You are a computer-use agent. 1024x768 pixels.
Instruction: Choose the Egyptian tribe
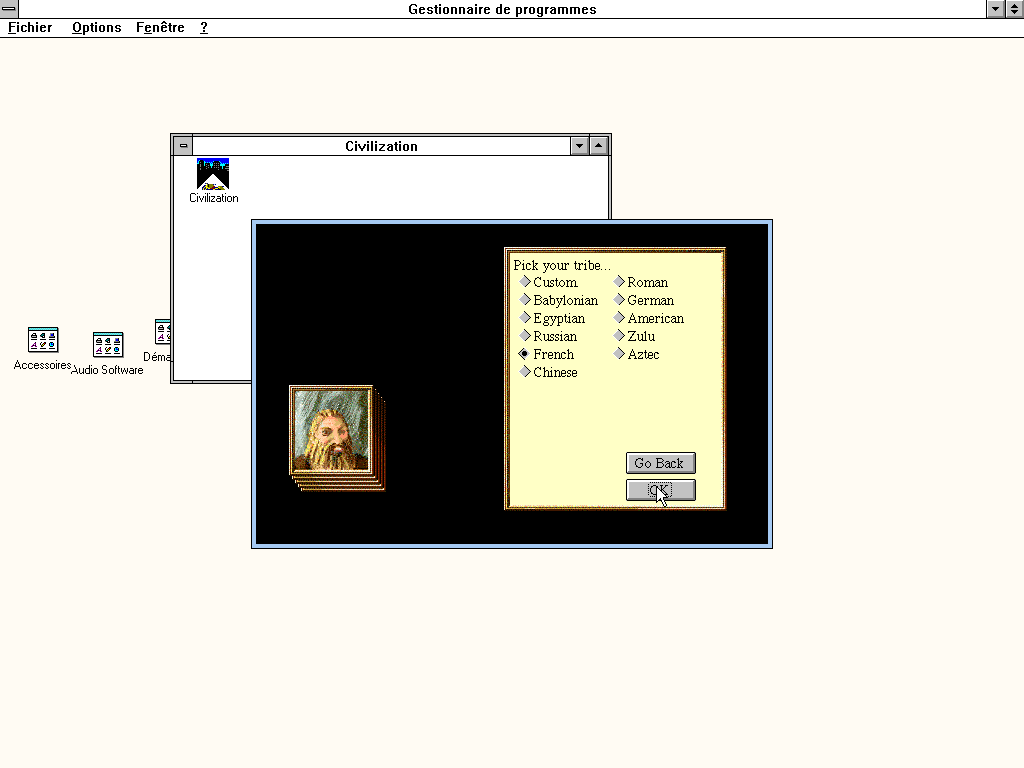click(552, 318)
